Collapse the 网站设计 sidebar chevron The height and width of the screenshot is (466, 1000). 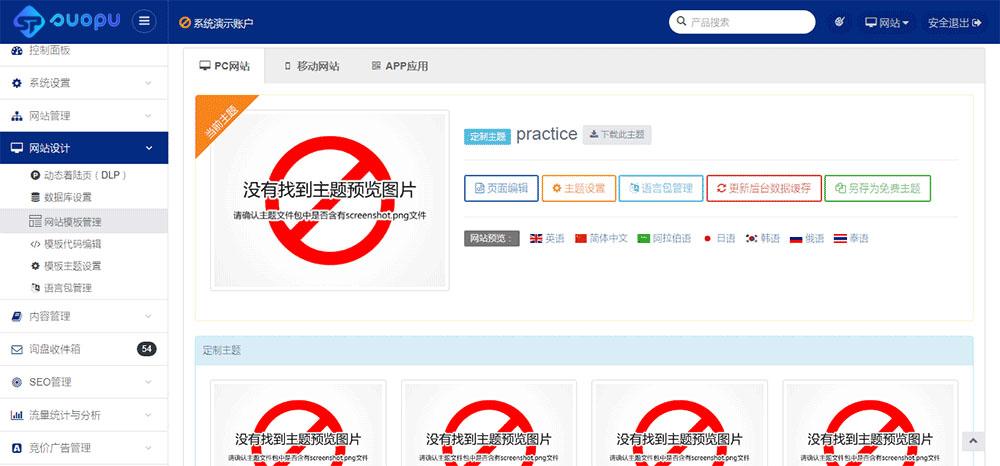pyautogui.click(x=149, y=149)
